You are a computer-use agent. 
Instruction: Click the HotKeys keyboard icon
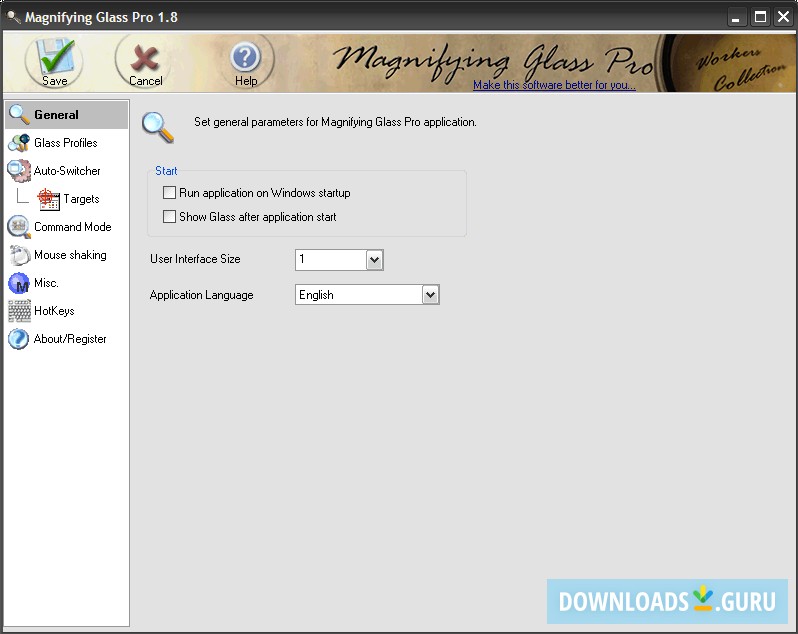[19, 311]
